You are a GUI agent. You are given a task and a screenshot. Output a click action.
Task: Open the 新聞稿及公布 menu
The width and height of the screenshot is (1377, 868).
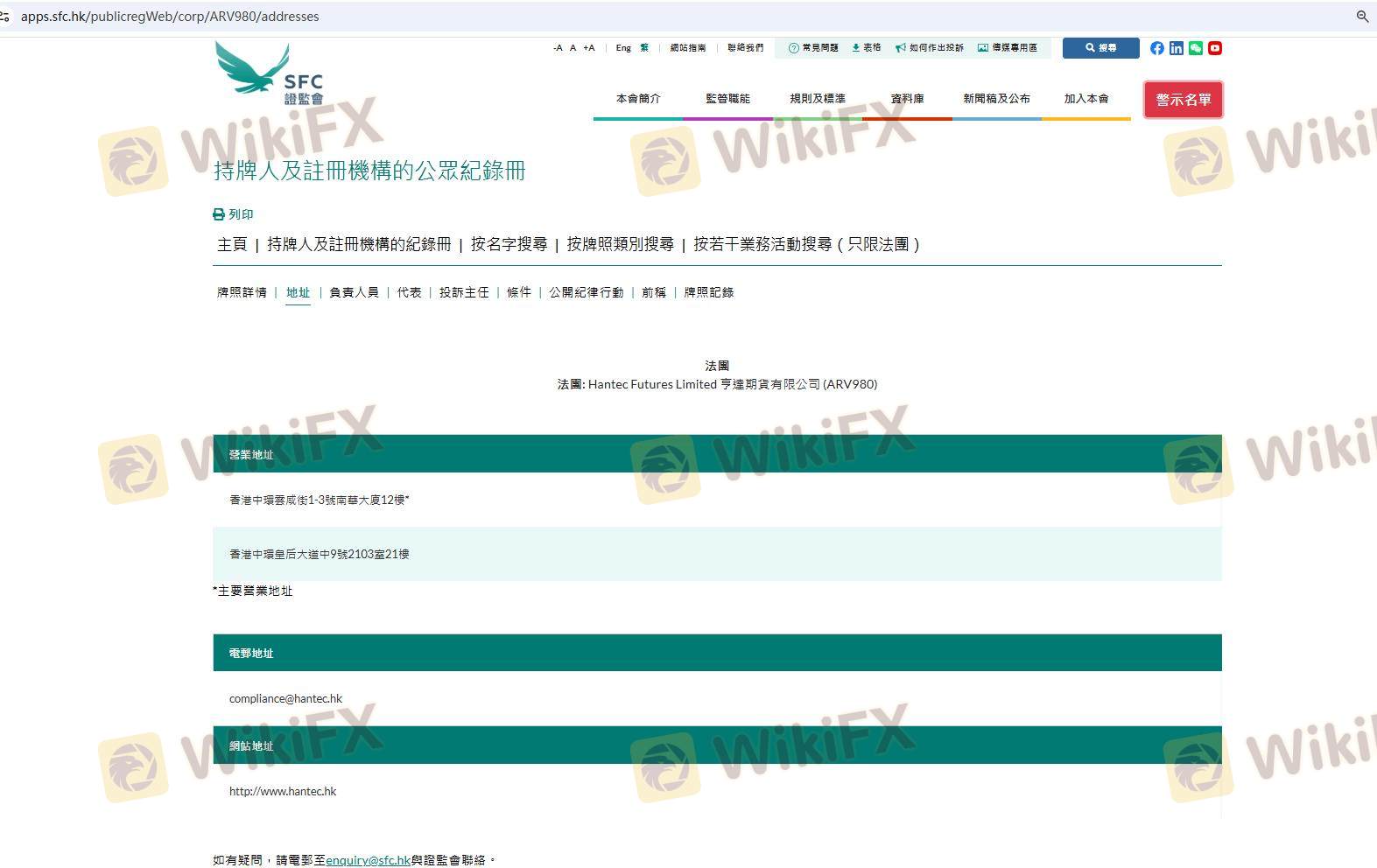(997, 99)
